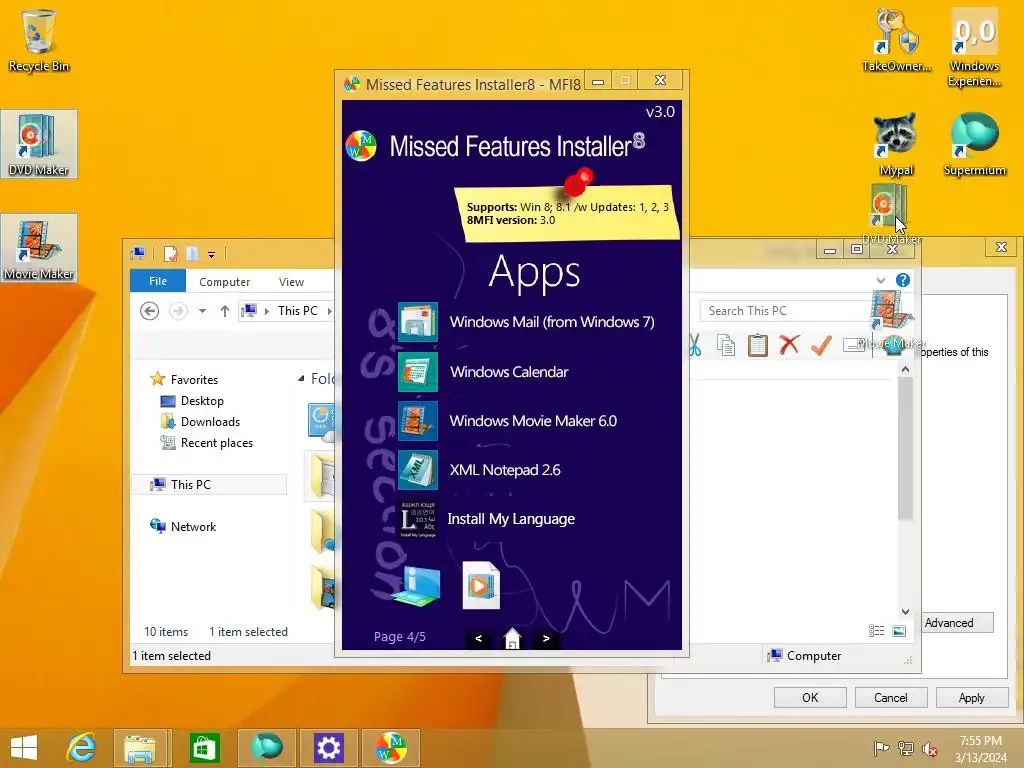Click the vertical scrollbar up arrow
Screen dimensions: 1024x768
(905, 370)
